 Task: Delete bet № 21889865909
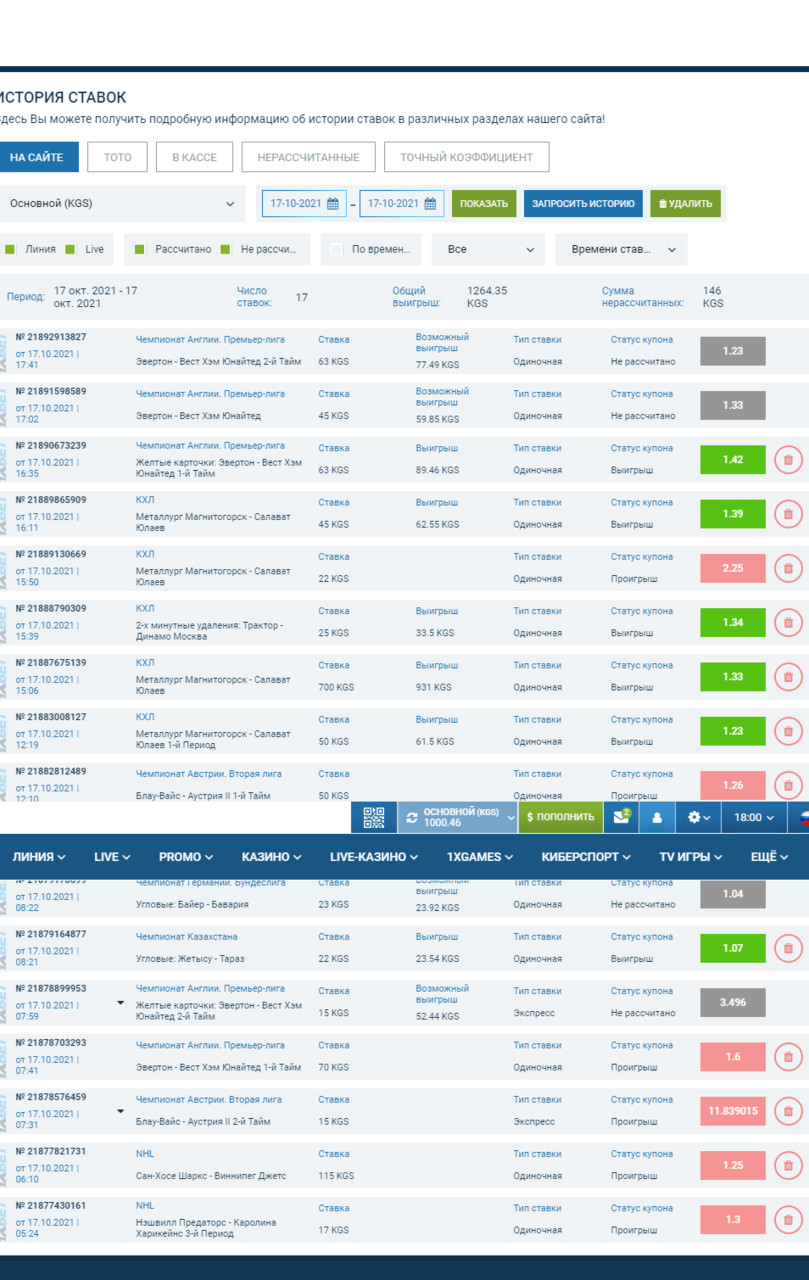coord(788,514)
